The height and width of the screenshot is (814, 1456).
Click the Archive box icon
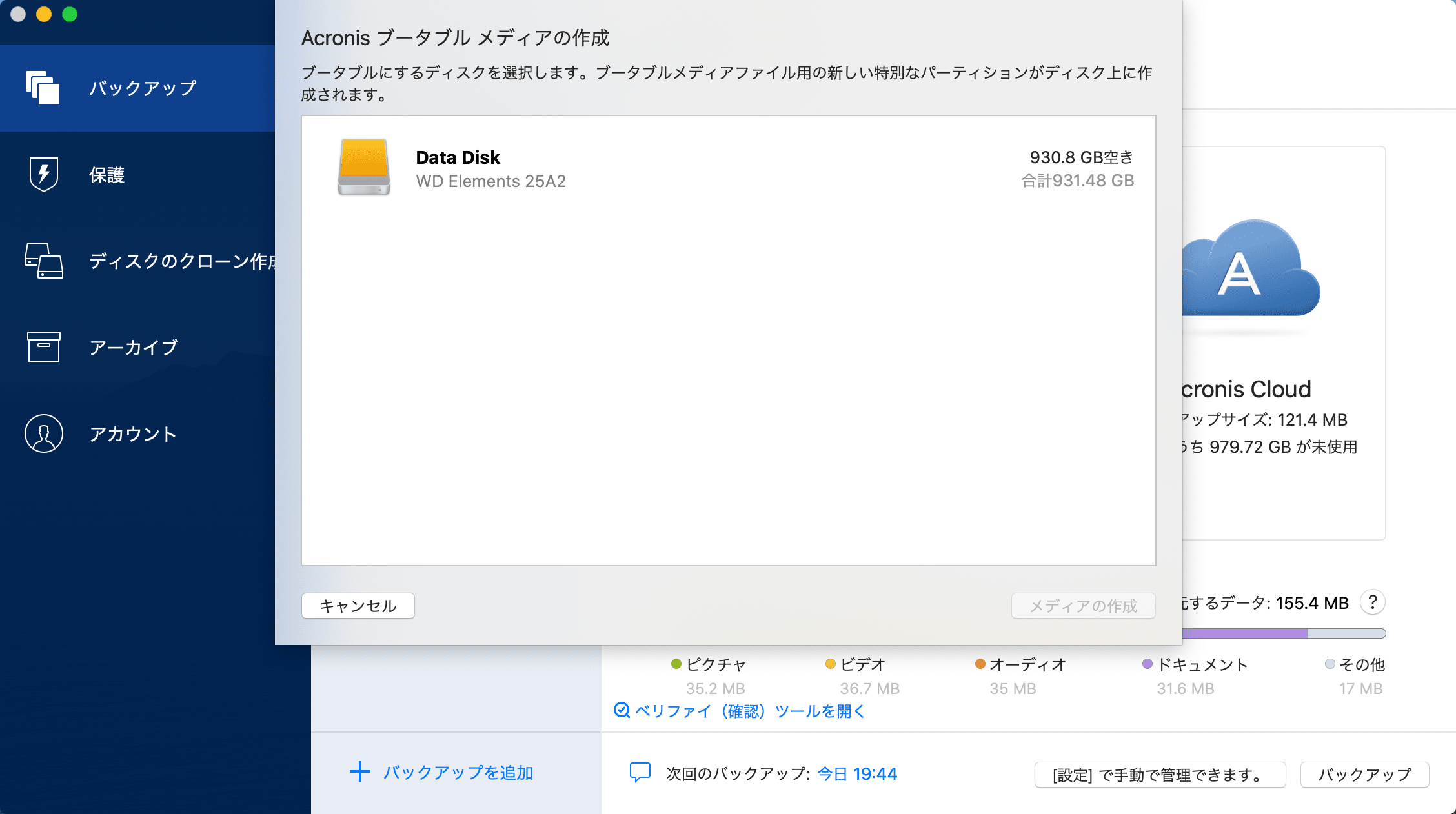[43, 347]
